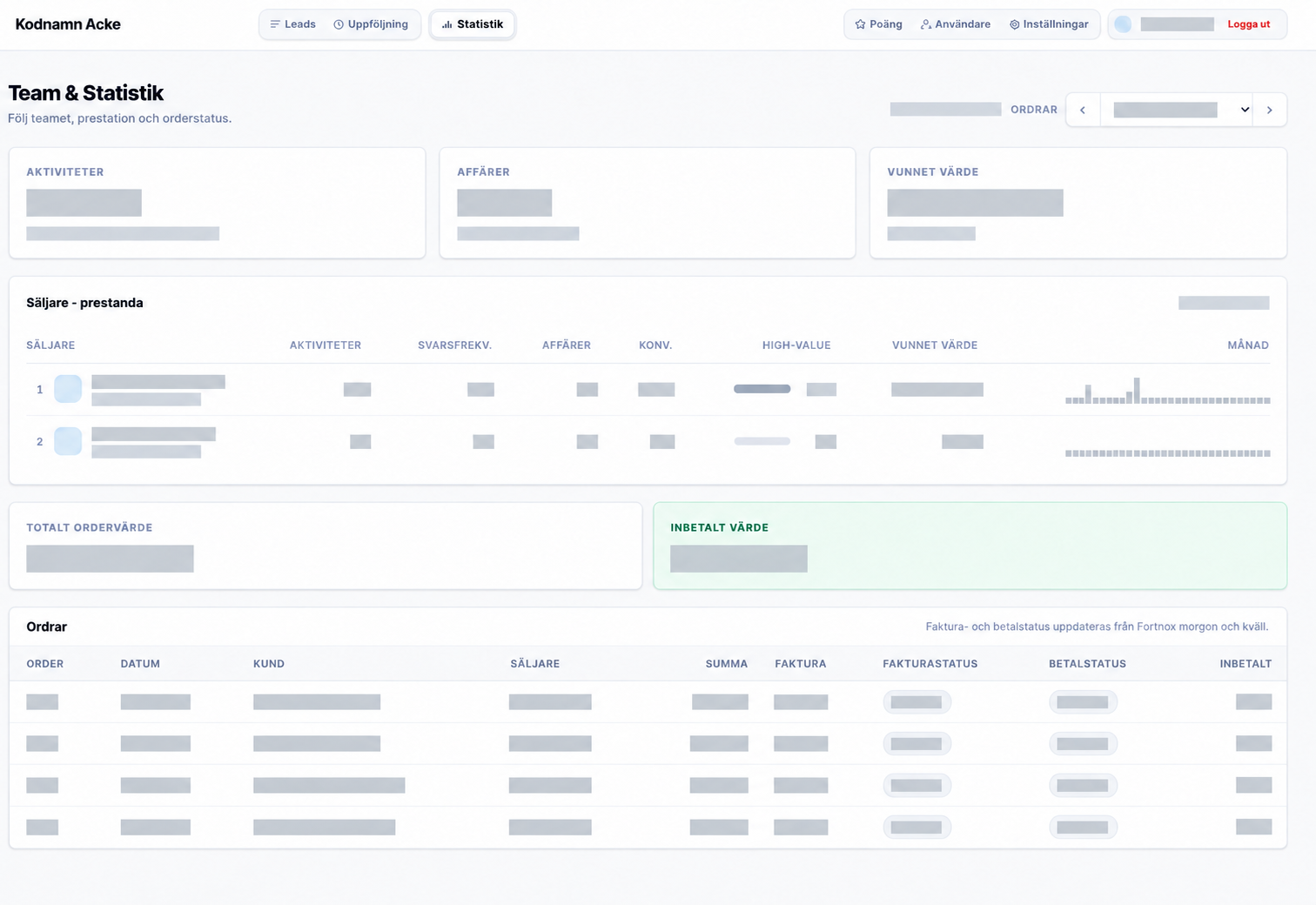Open the period selection dropdown
The image size is (1316, 905).
pos(1177,110)
